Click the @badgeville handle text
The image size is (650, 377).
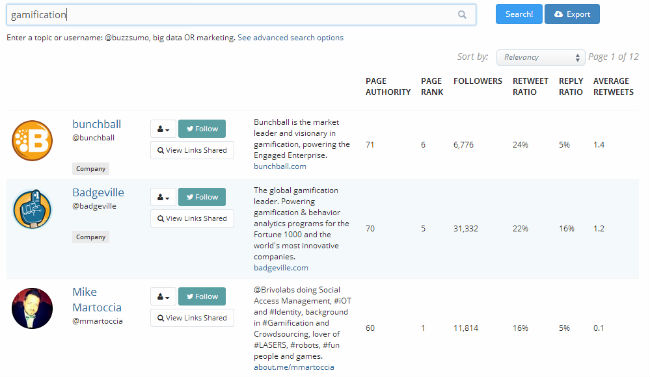point(94,206)
